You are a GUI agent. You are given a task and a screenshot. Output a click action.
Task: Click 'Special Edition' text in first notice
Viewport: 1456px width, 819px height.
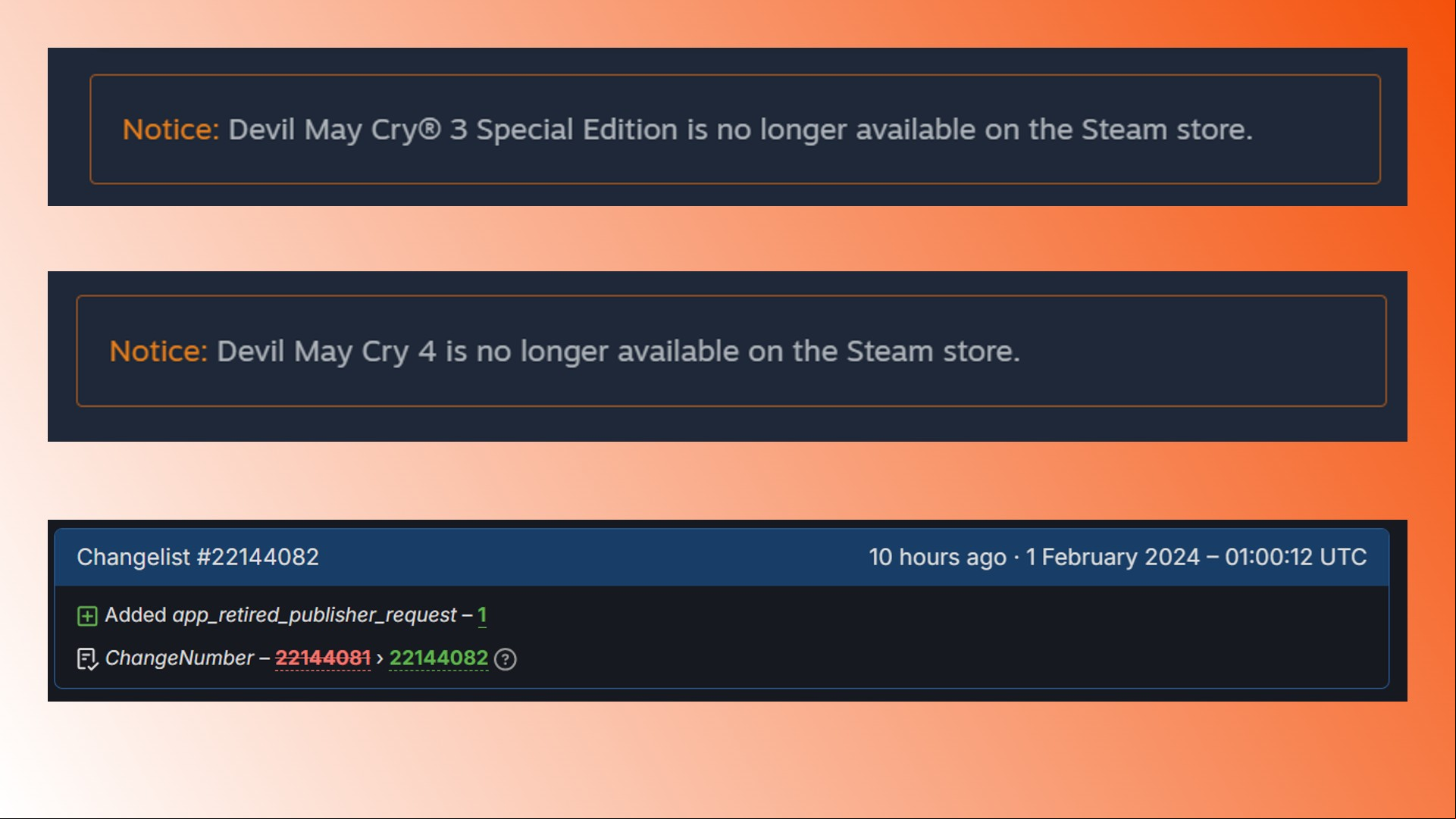pyautogui.click(x=577, y=130)
